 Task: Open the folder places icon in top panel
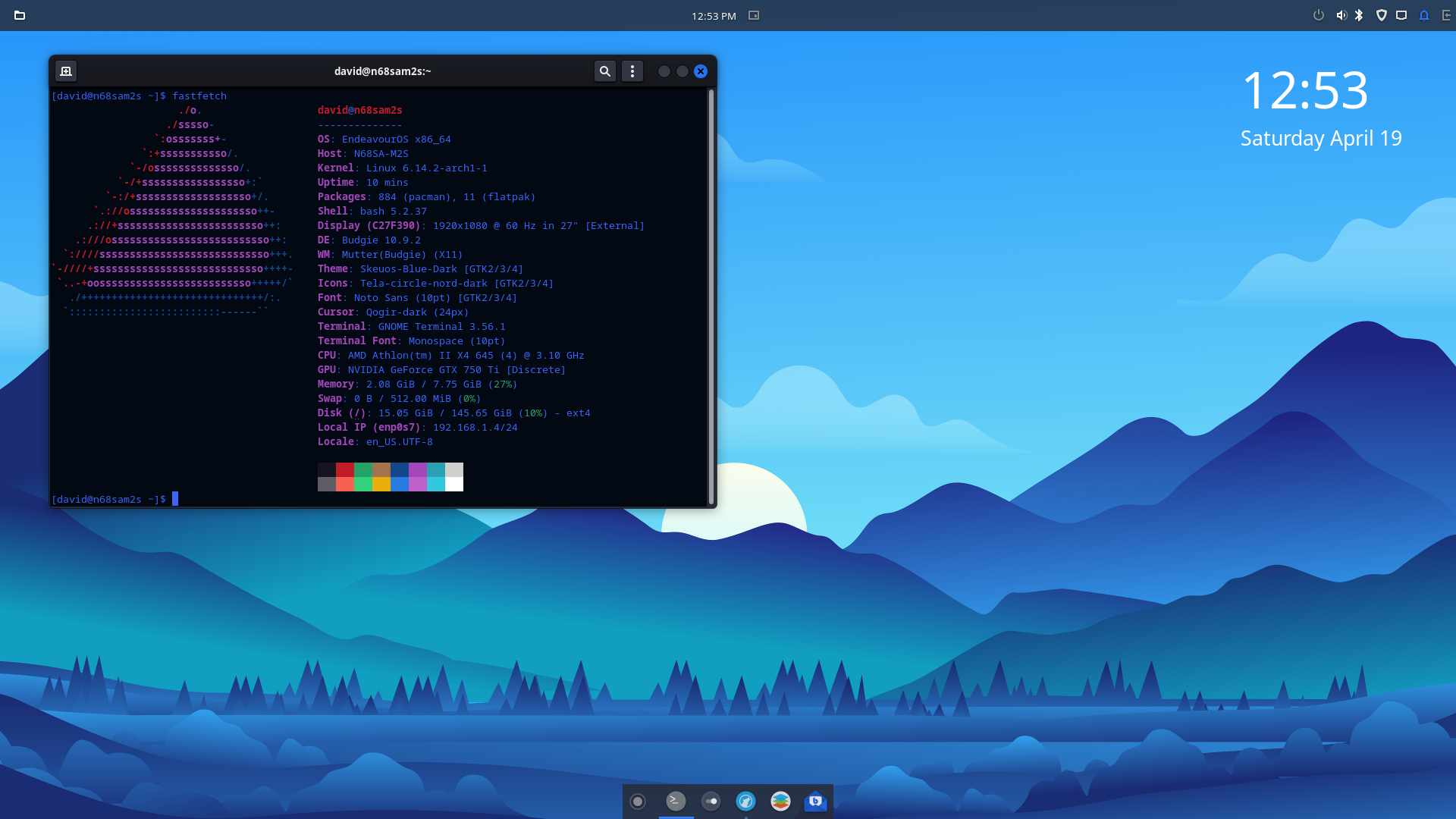(20, 15)
